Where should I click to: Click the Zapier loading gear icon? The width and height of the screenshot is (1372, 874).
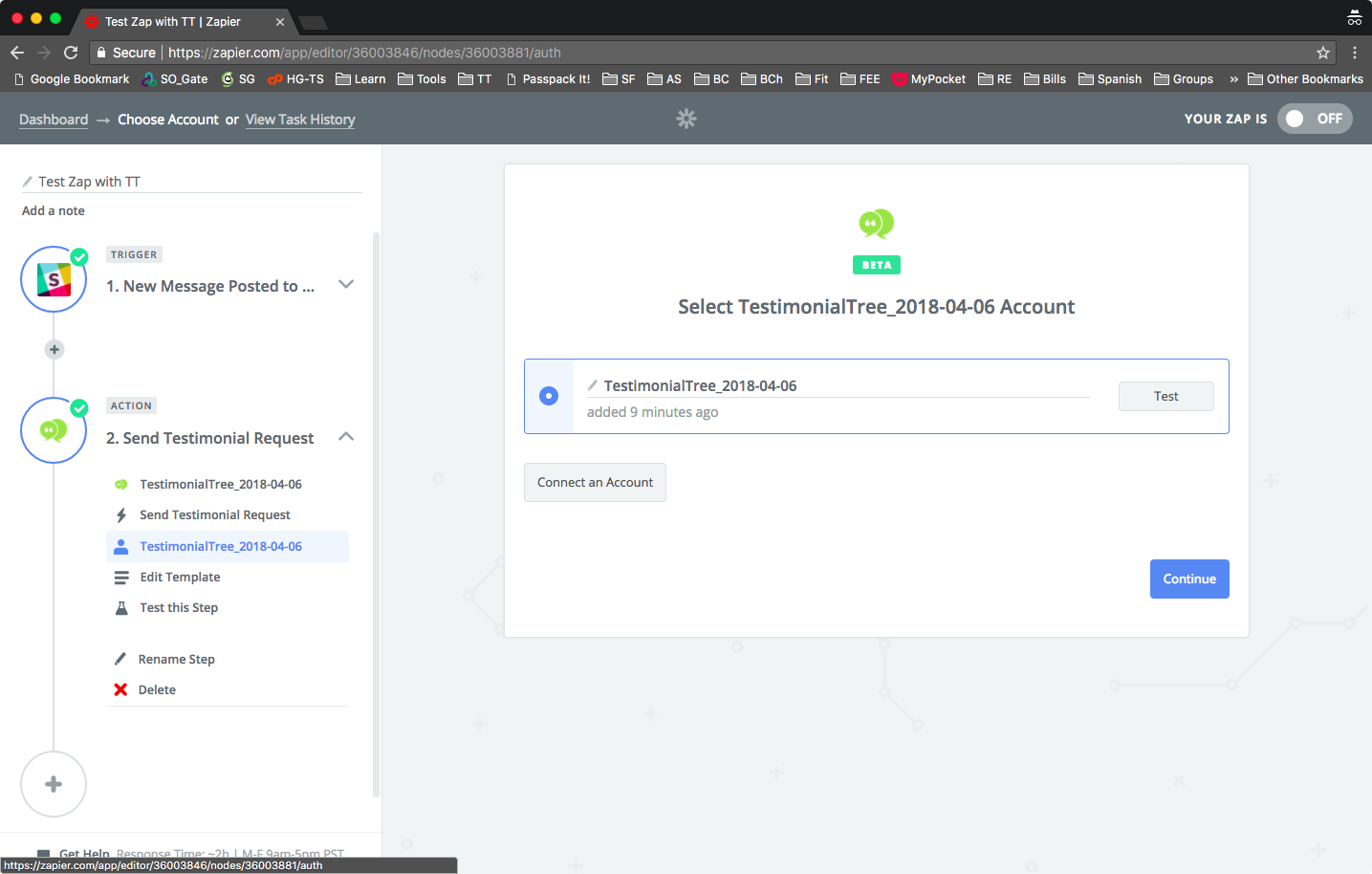(x=686, y=119)
